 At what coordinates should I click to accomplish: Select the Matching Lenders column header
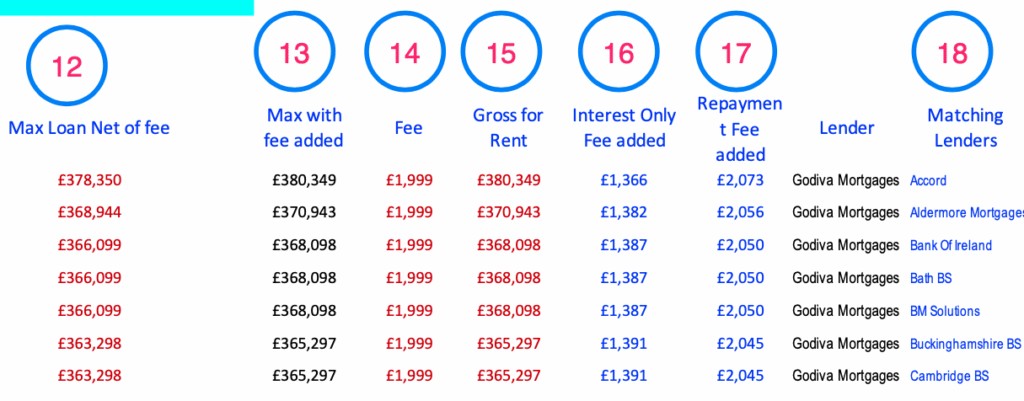962,128
